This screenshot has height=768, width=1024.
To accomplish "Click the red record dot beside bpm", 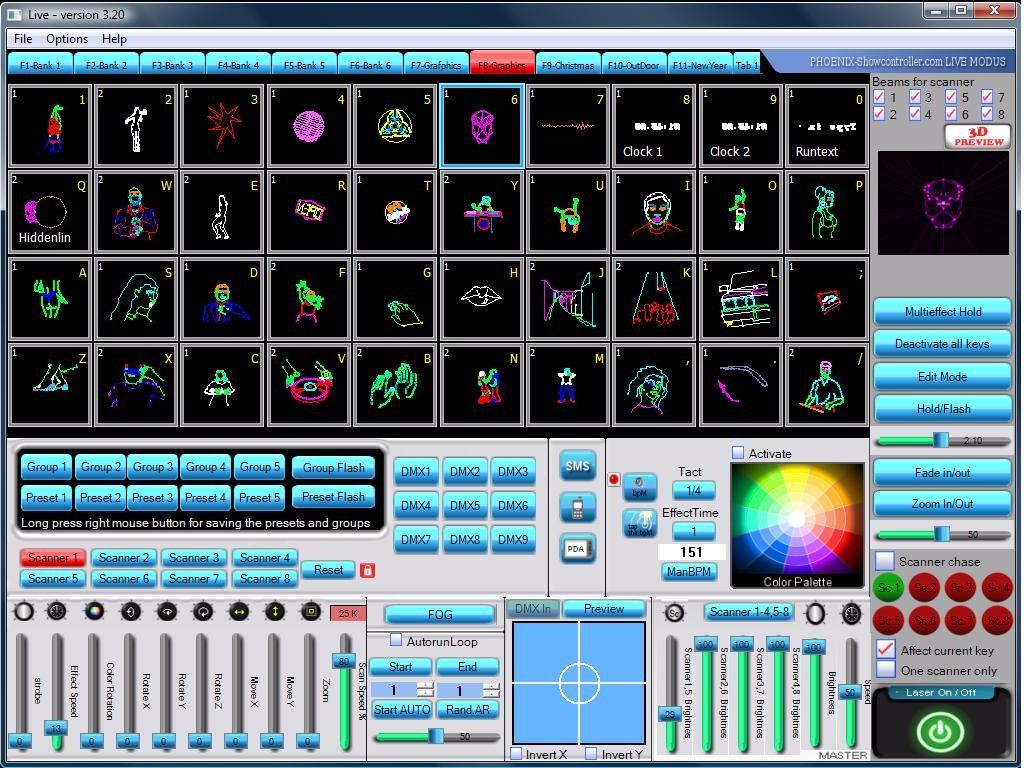I will (613, 479).
